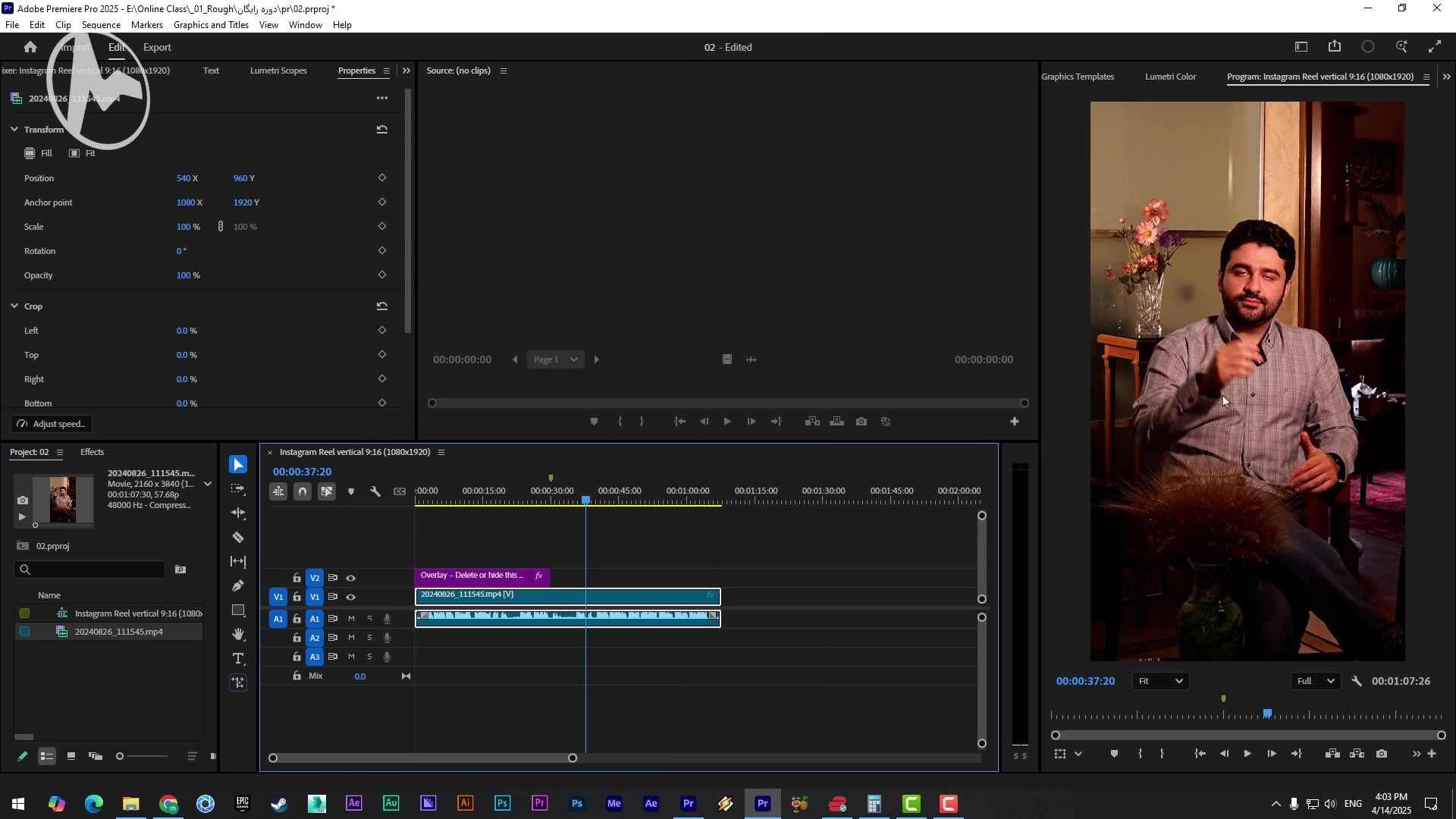Viewport: 1456px width, 819px height.
Task: Open the Full playback resolution dropdown
Action: pyautogui.click(x=1315, y=682)
